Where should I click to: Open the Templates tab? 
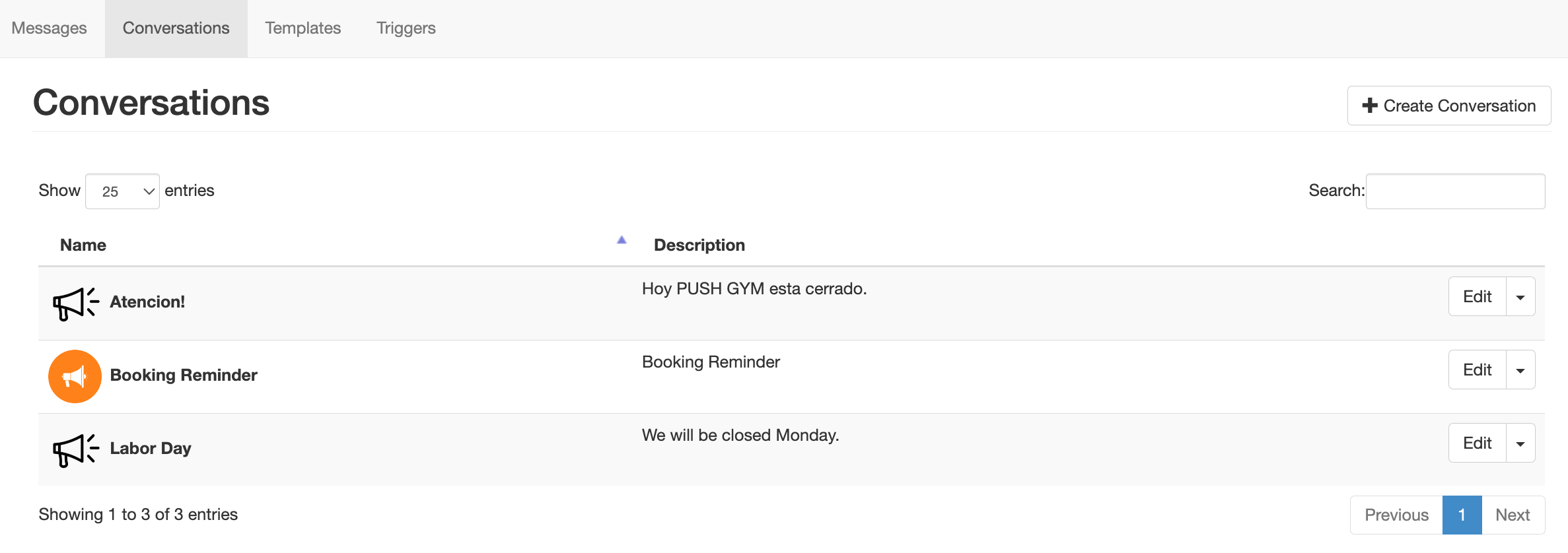(303, 28)
